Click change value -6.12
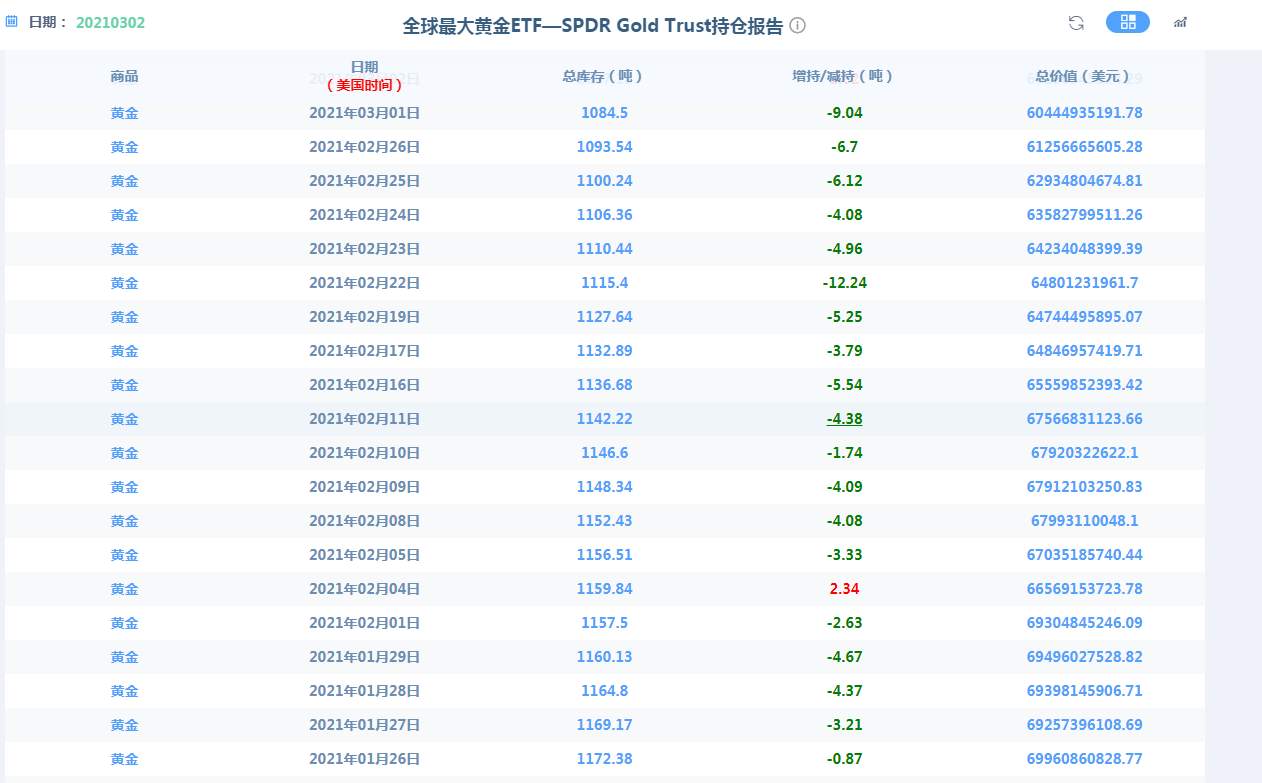This screenshot has width=1262, height=783. tap(844, 181)
